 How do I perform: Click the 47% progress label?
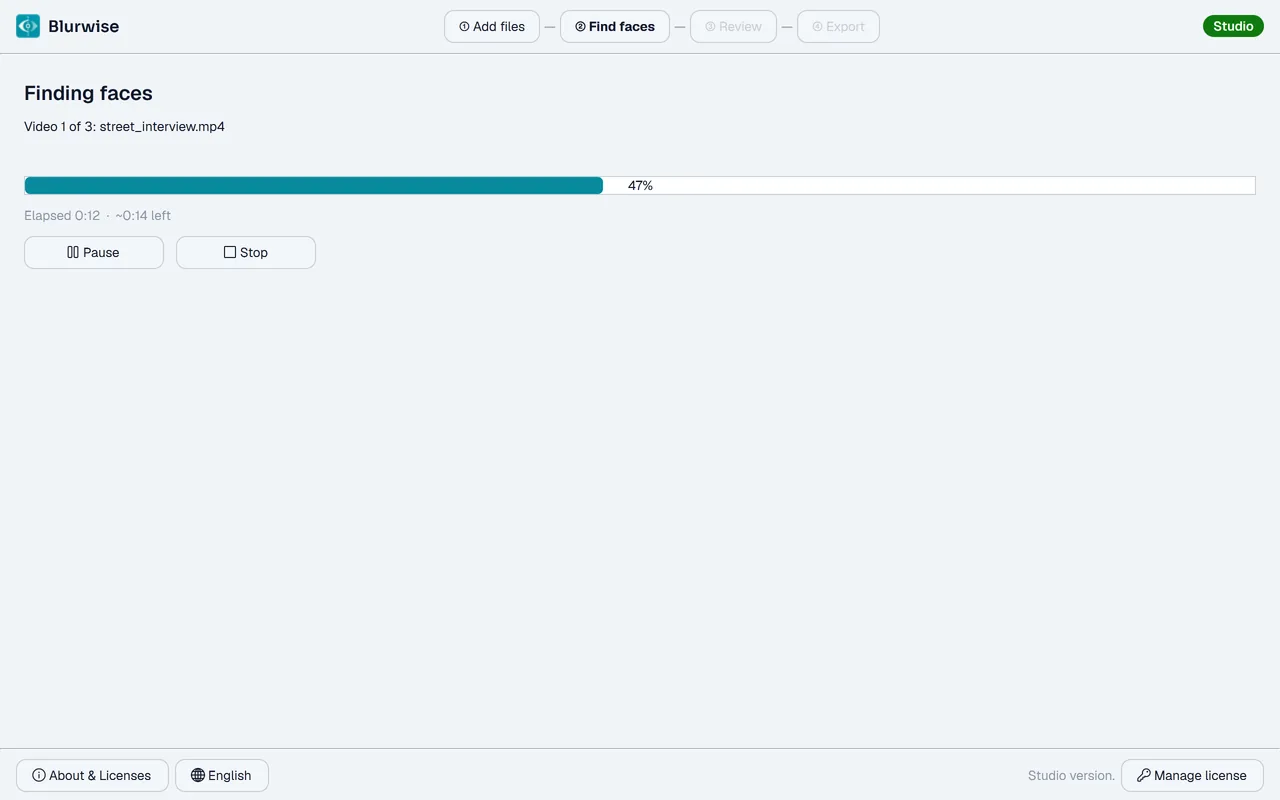click(640, 185)
